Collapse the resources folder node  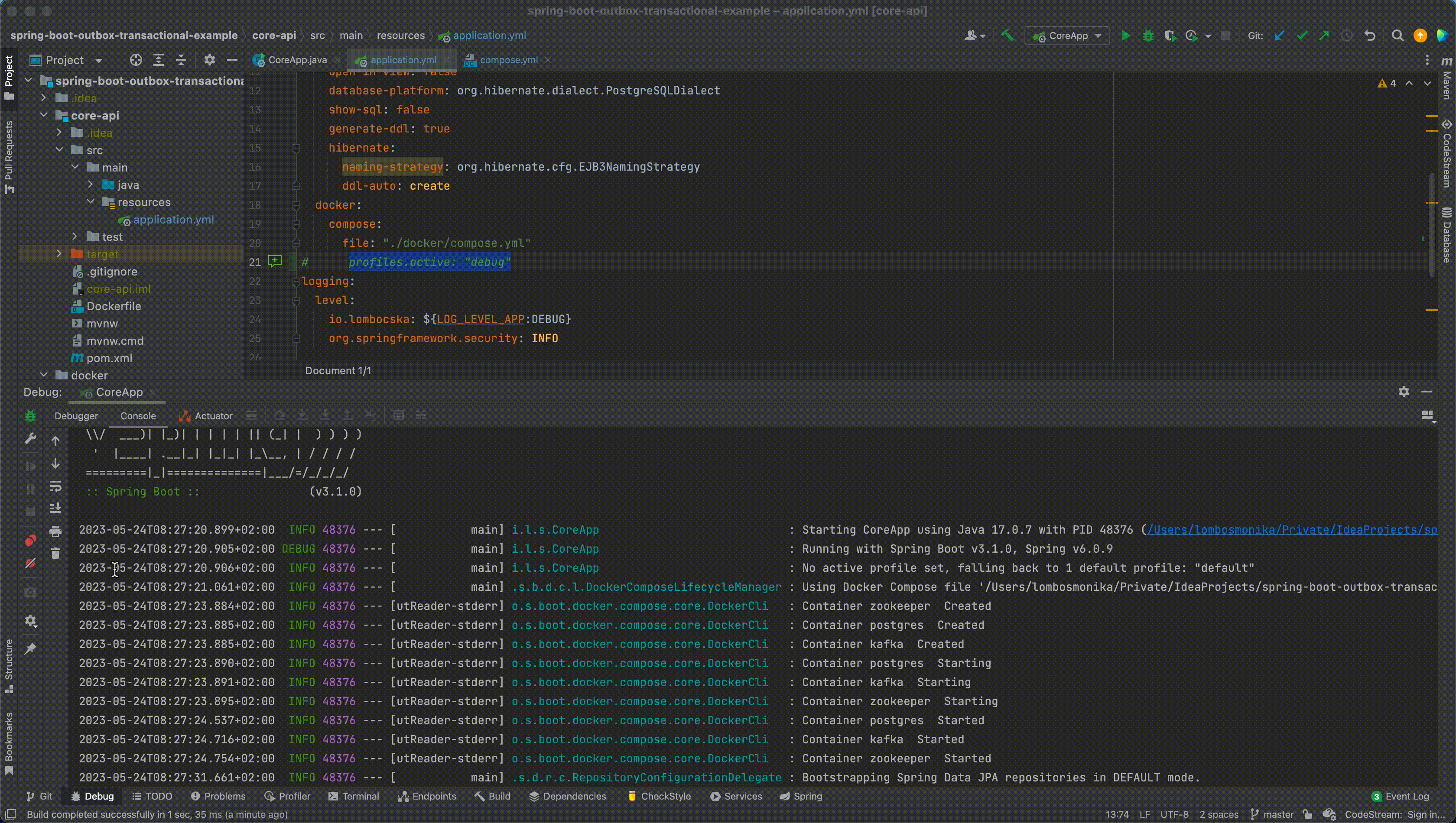[91, 202]
